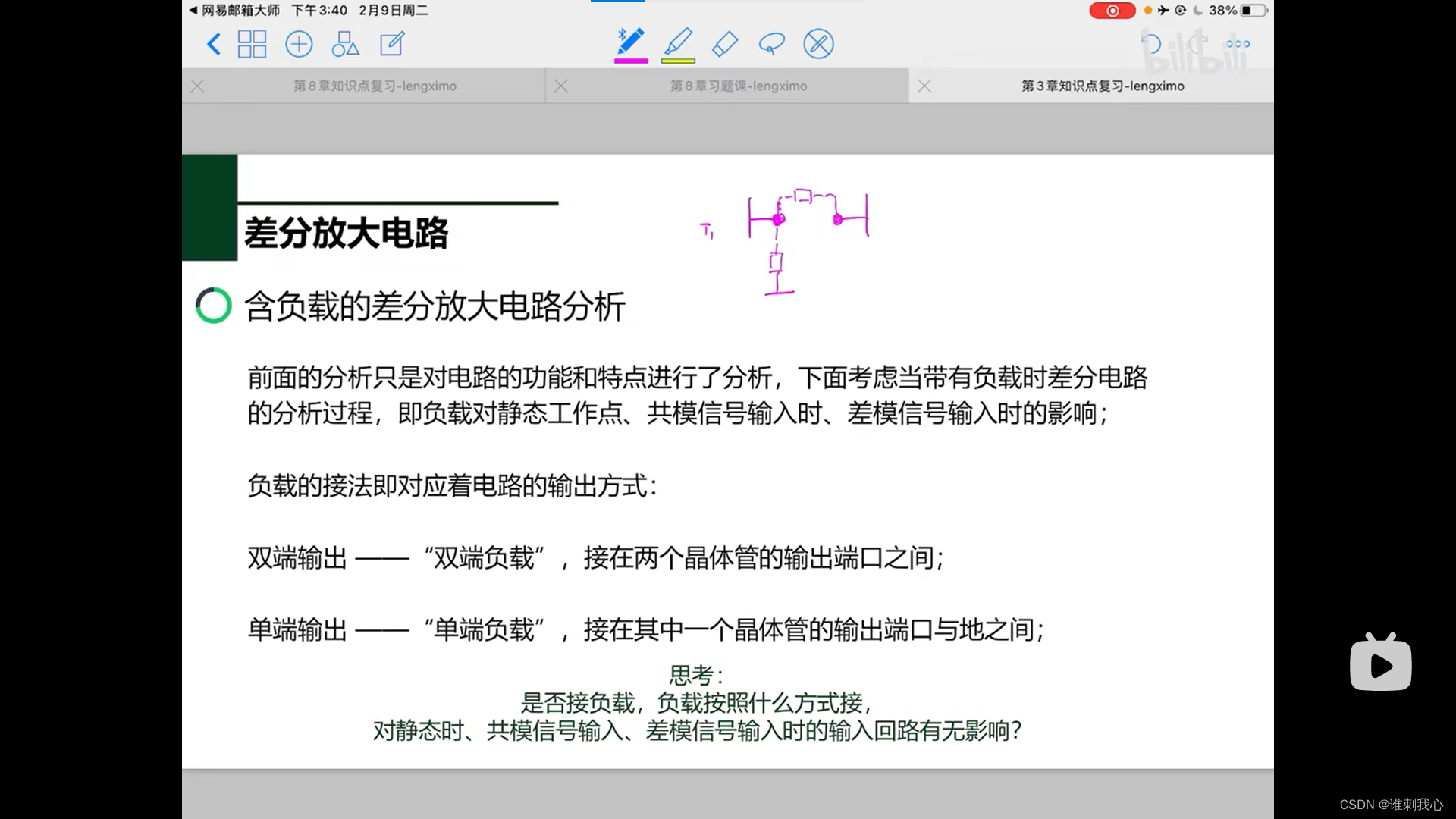This screenshot has height=819, width=1456.
Task: Tap the edit/compose note icon
Action: point(392,44)
